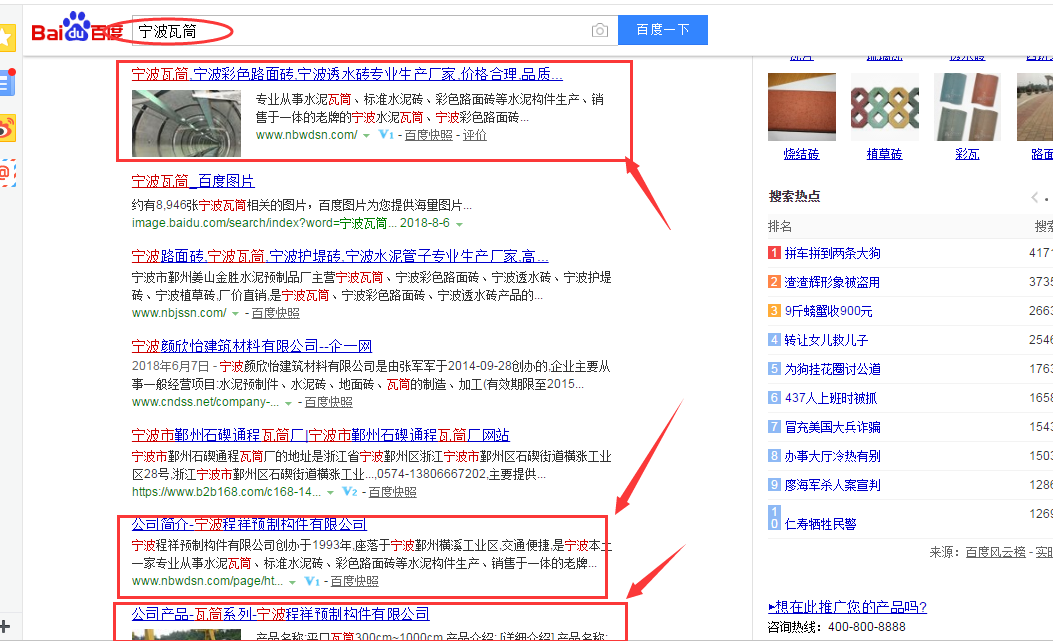Open 百度快照 for 公司简介 result
Screen dimensions: 1053x641
(355, 581)
